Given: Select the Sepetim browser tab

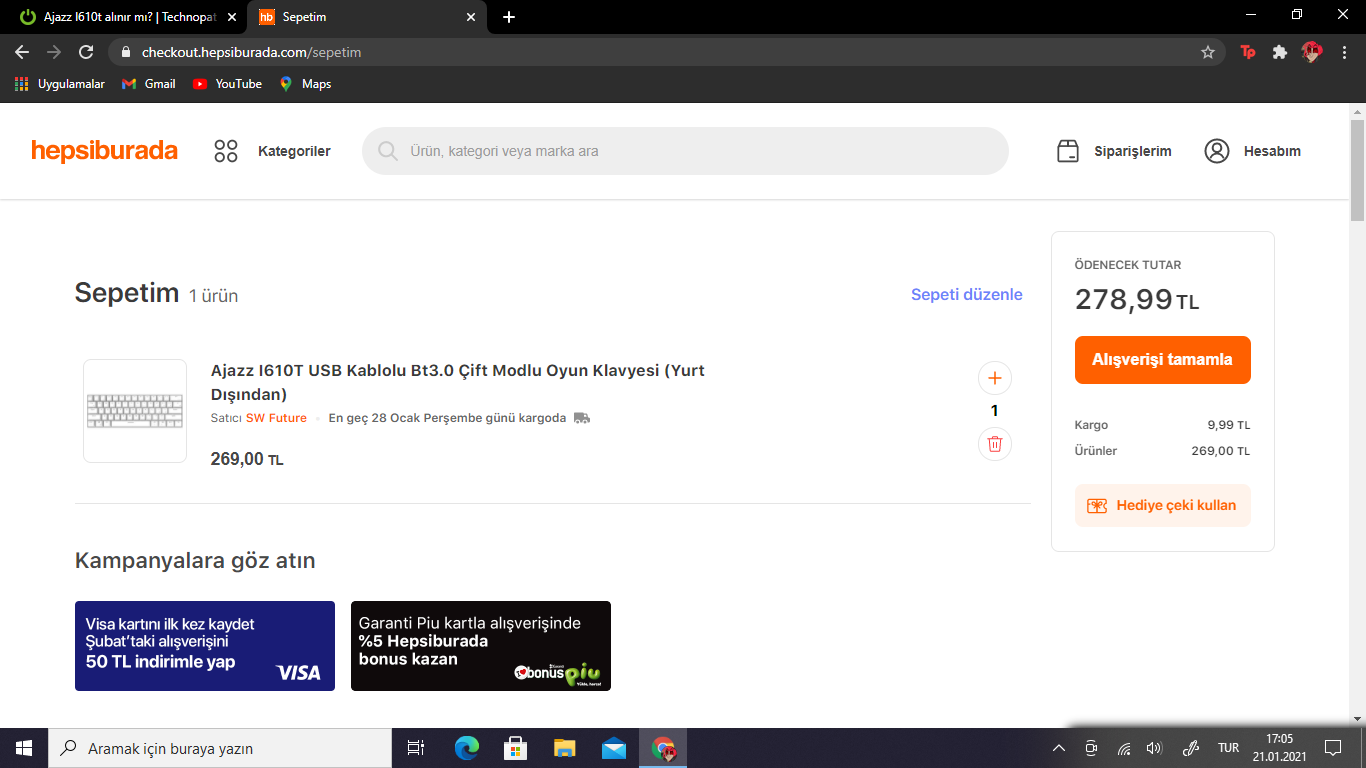Looking at the screenshot, I should pyautogui.click(x=366, y=17).
